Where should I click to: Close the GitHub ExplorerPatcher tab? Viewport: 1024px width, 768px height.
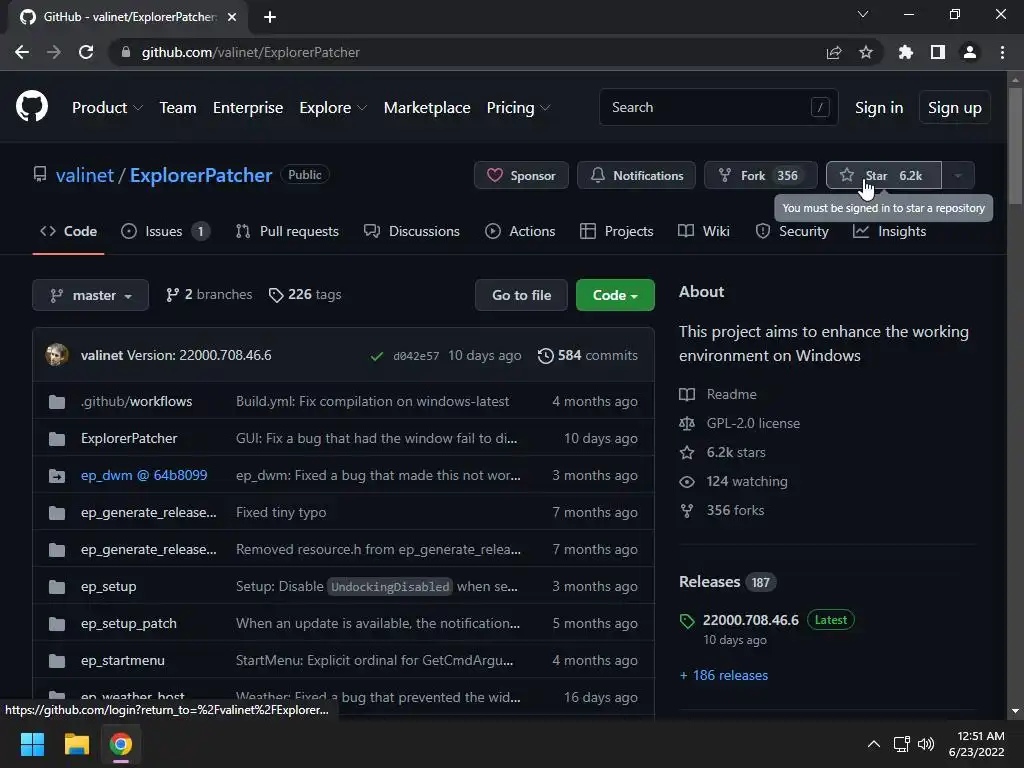[x=232, y=17]
